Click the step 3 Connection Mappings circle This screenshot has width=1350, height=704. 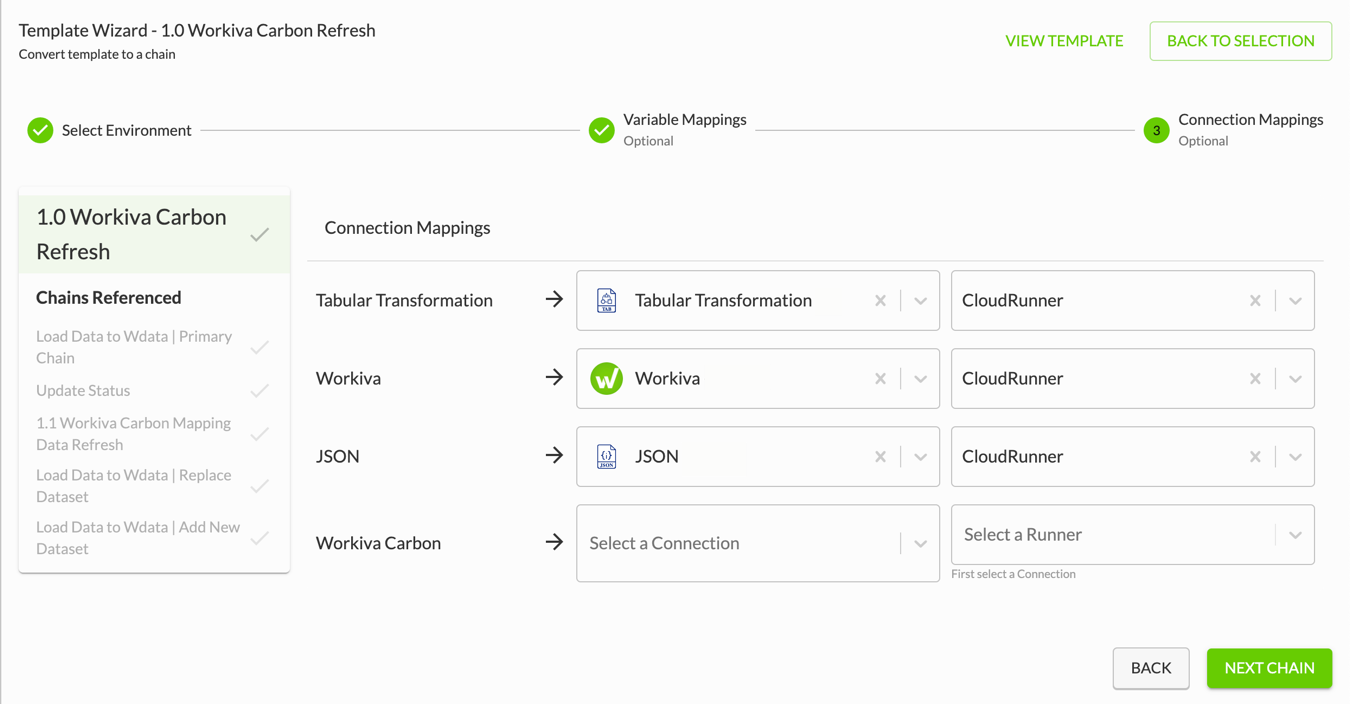click(x=1156, y=130)
